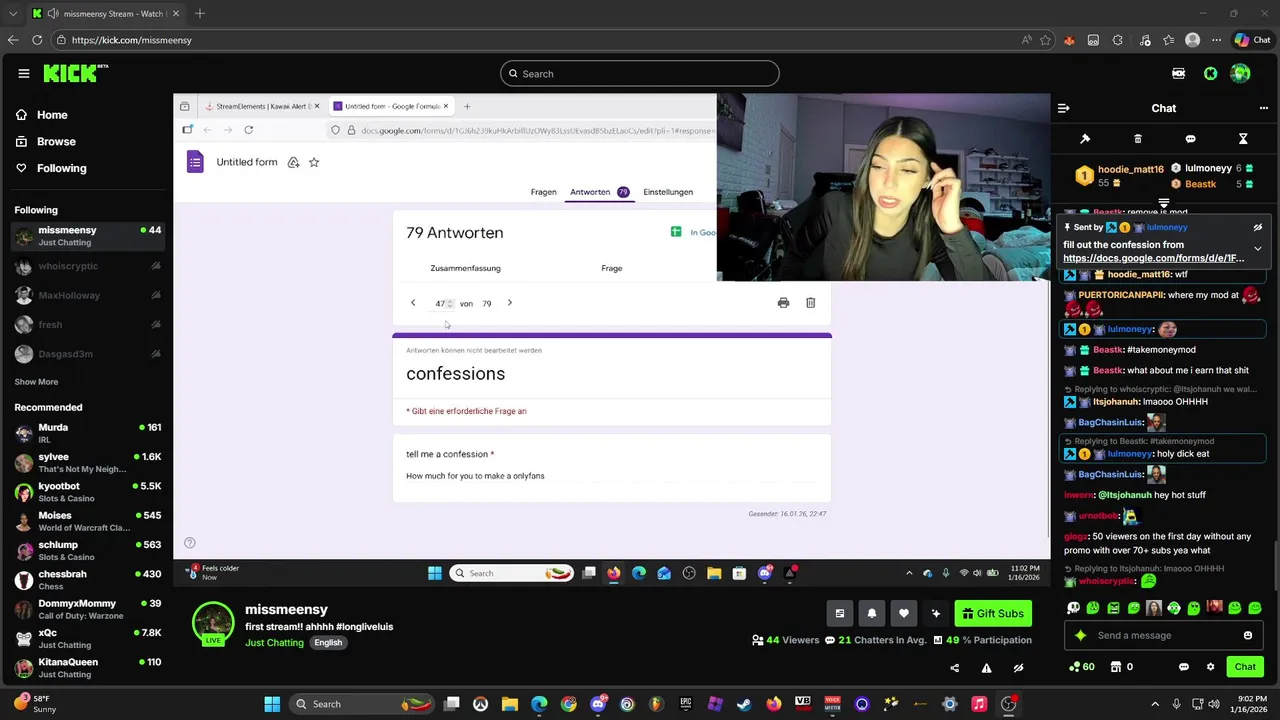
Task: Open the channel shop icon
Action: click(1116, 667)
